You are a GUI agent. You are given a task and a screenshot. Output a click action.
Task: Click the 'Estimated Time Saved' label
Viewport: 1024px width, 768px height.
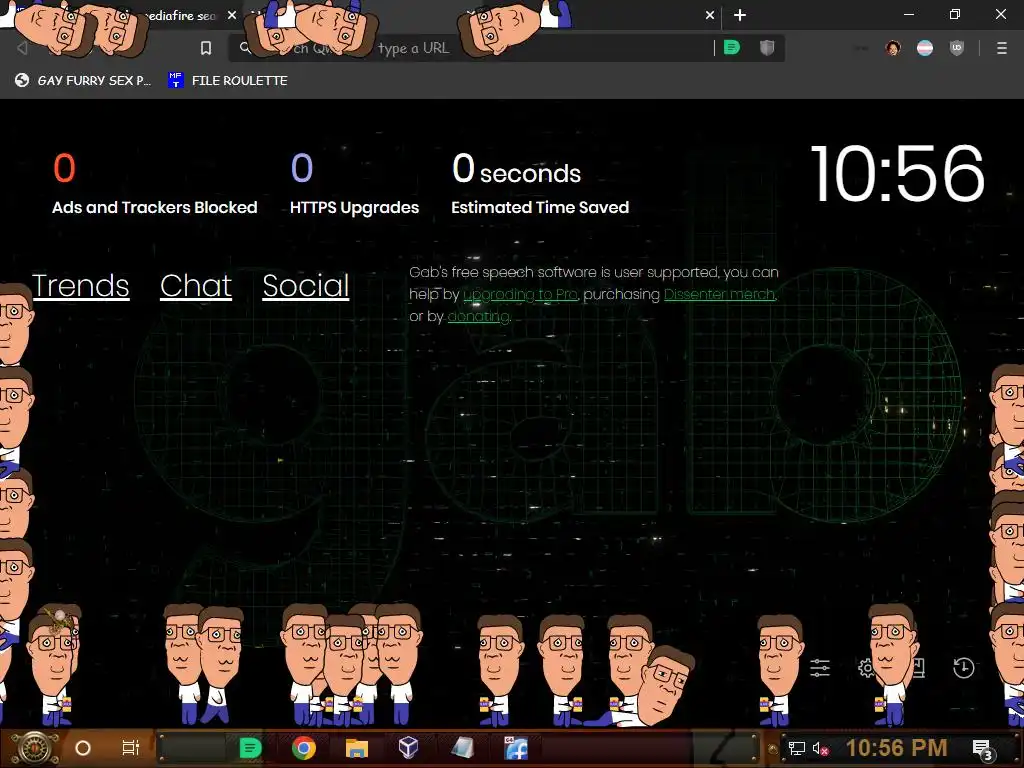540,208
